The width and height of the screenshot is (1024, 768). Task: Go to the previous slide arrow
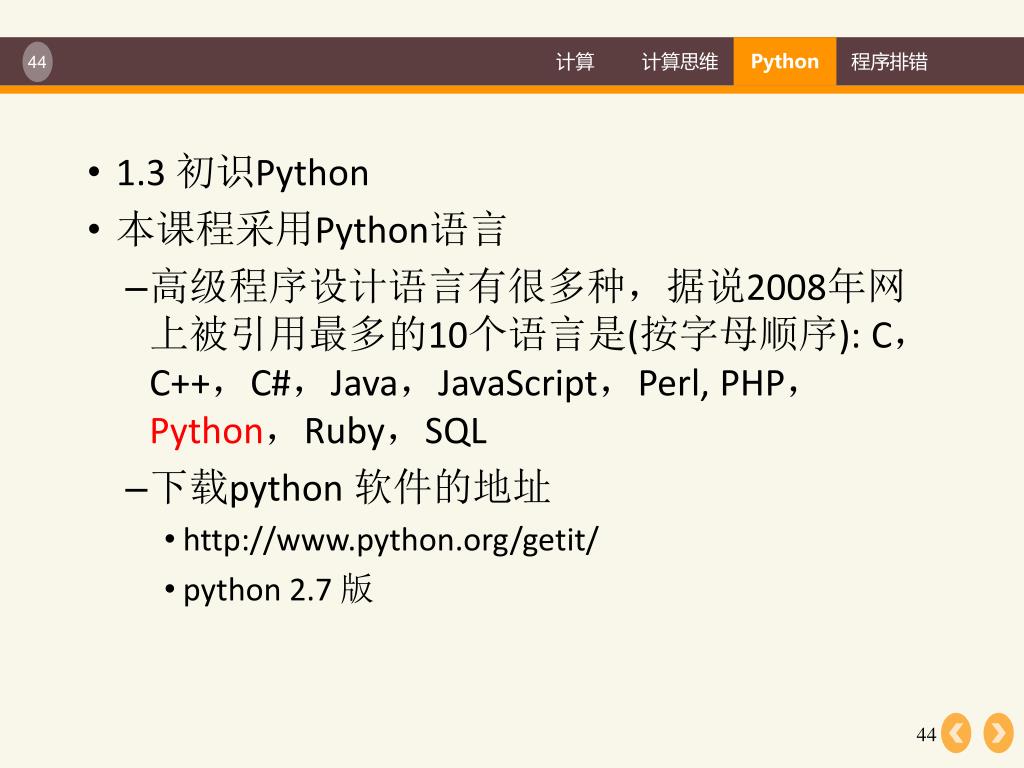(x=956, y=733)
